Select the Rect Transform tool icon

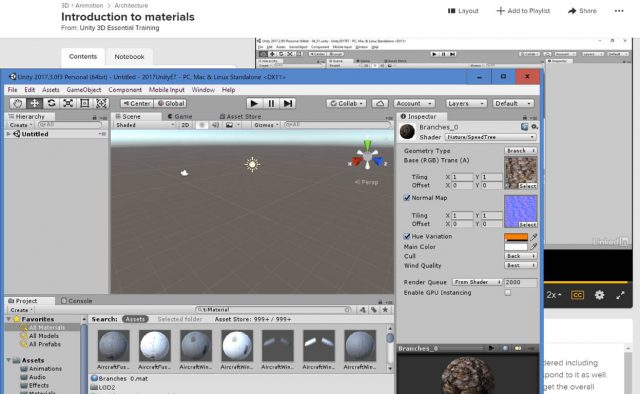pyautogui.click(x=84, y=103)
